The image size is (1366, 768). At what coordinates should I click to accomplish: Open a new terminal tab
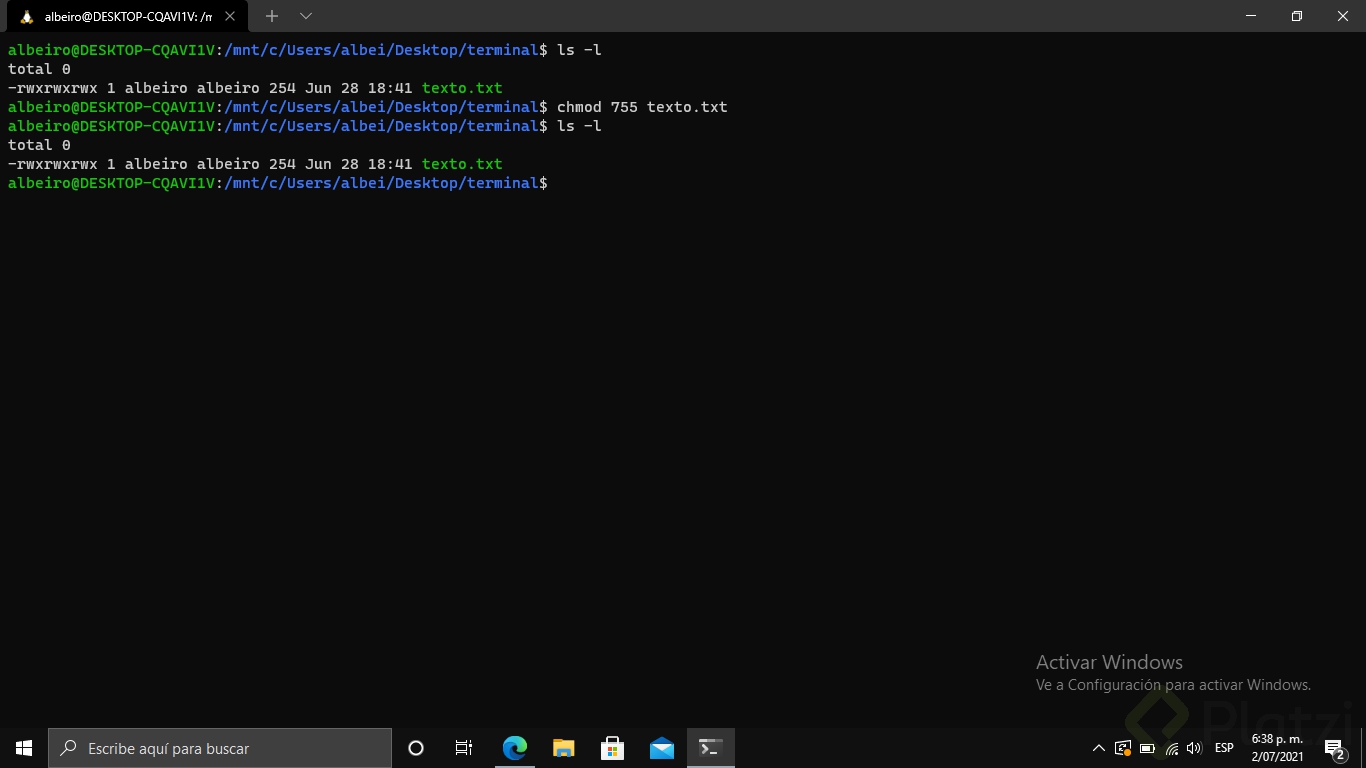[271, 17]
